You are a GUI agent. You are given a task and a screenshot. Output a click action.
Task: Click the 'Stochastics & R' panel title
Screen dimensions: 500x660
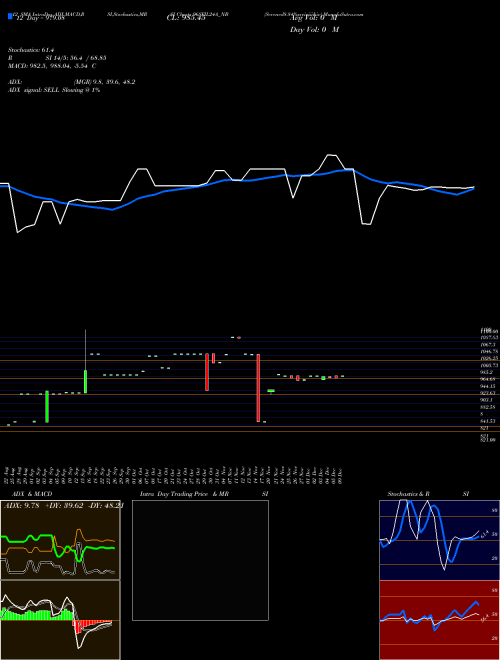[409, 494]
